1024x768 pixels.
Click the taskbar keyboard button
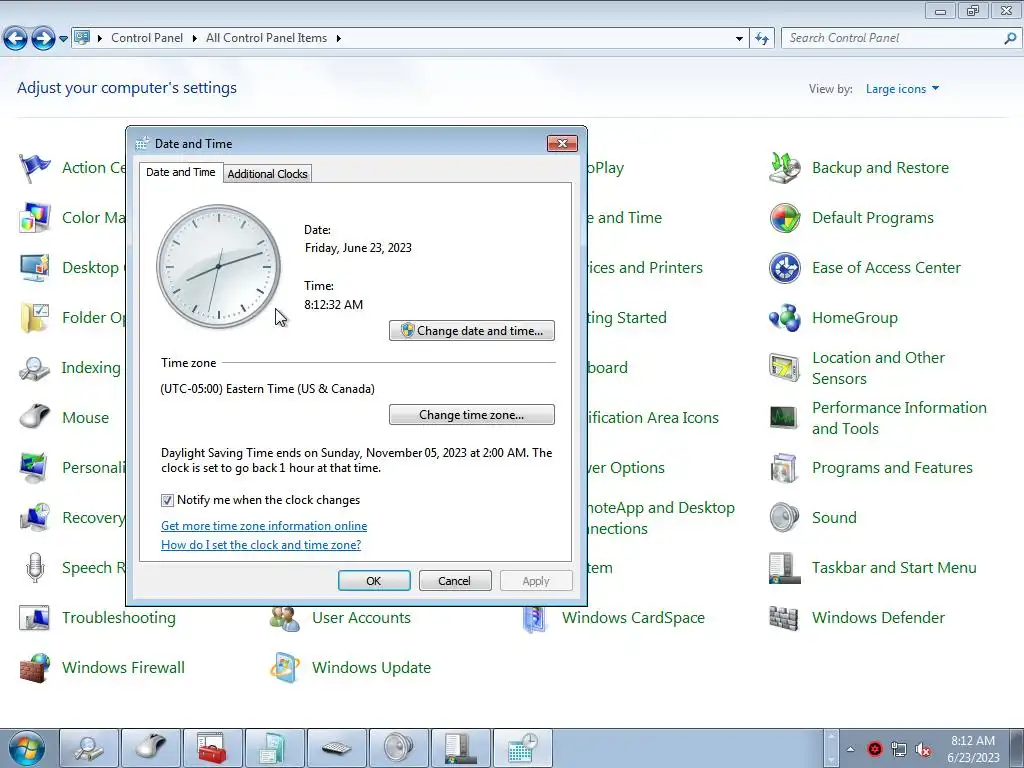coord(337,748)
